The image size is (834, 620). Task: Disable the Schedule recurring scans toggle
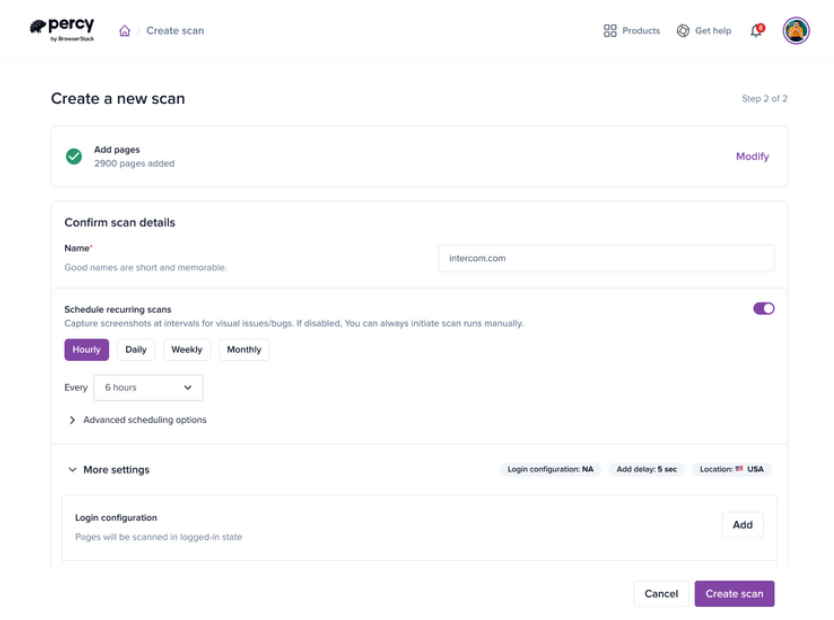pyautogui.click(x=763, y=308)
